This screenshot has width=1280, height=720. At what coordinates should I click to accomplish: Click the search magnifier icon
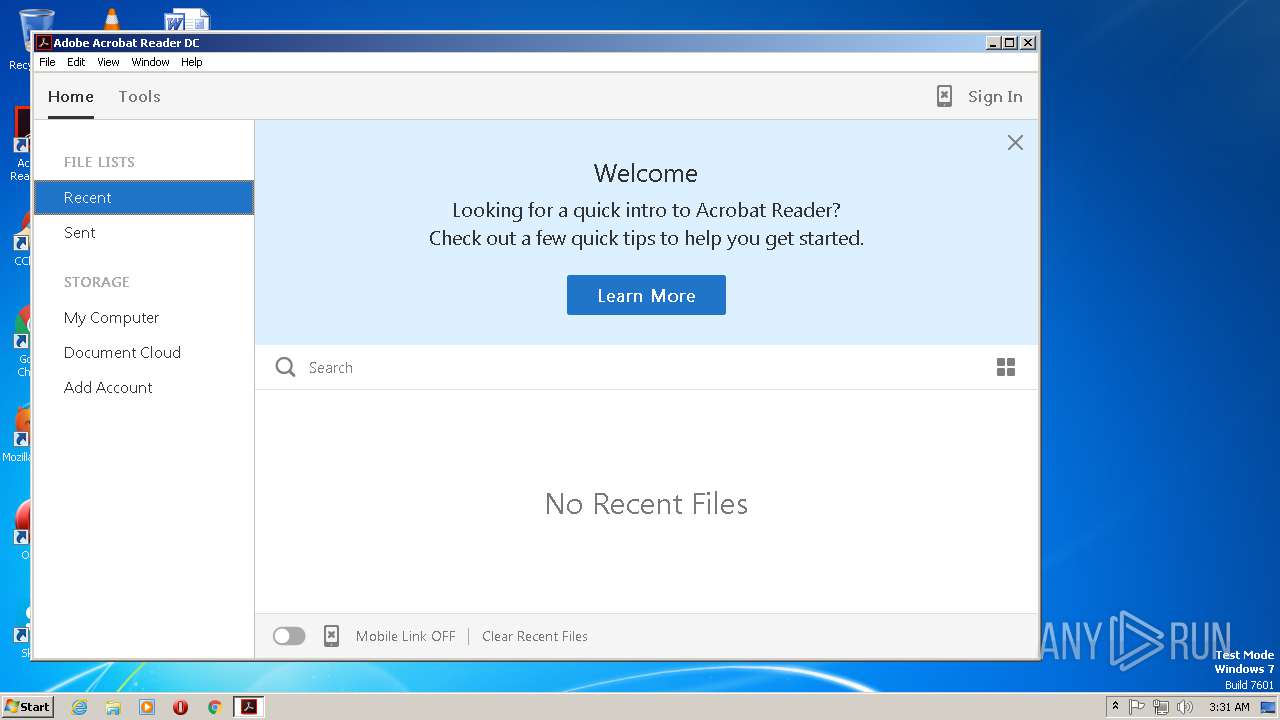click(x=285, y=367)
